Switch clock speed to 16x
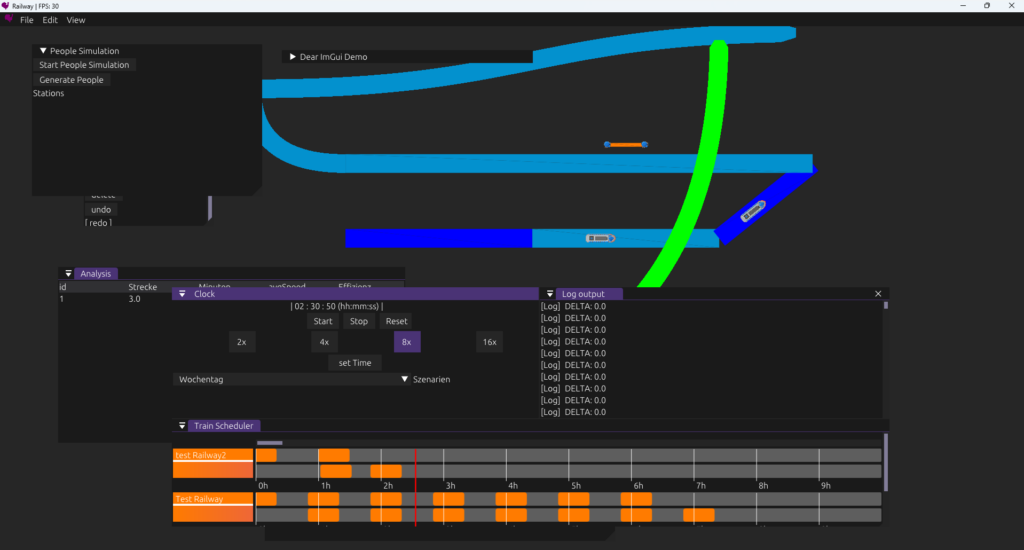Screen dimensions: 1024x550 489,342
